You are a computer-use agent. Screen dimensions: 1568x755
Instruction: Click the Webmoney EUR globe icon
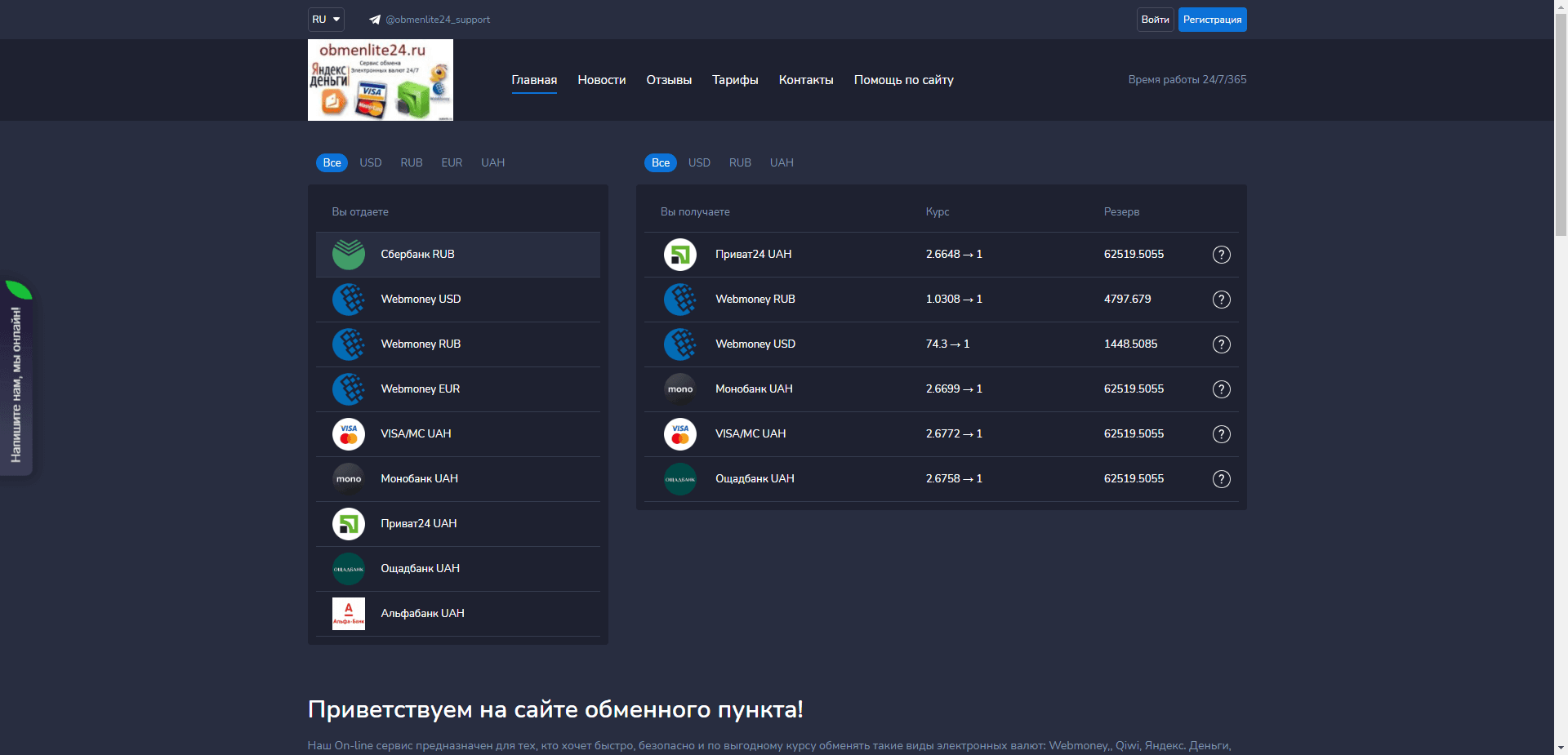pos(349,389)
